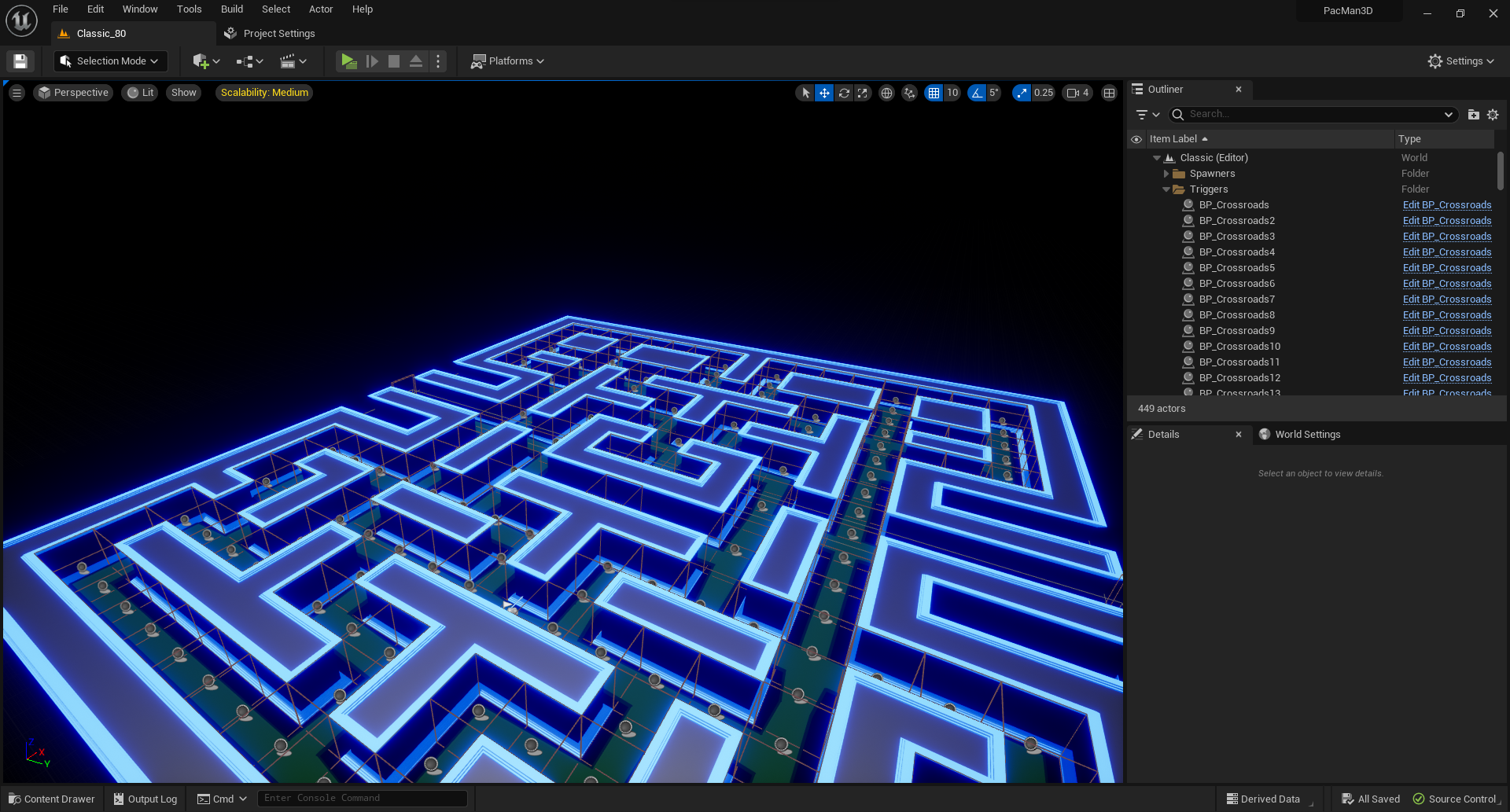Open the Outliner filter options icon
Viewport: 1510px width, 812px height.
pyautogui.click(x=1147, y=115)
